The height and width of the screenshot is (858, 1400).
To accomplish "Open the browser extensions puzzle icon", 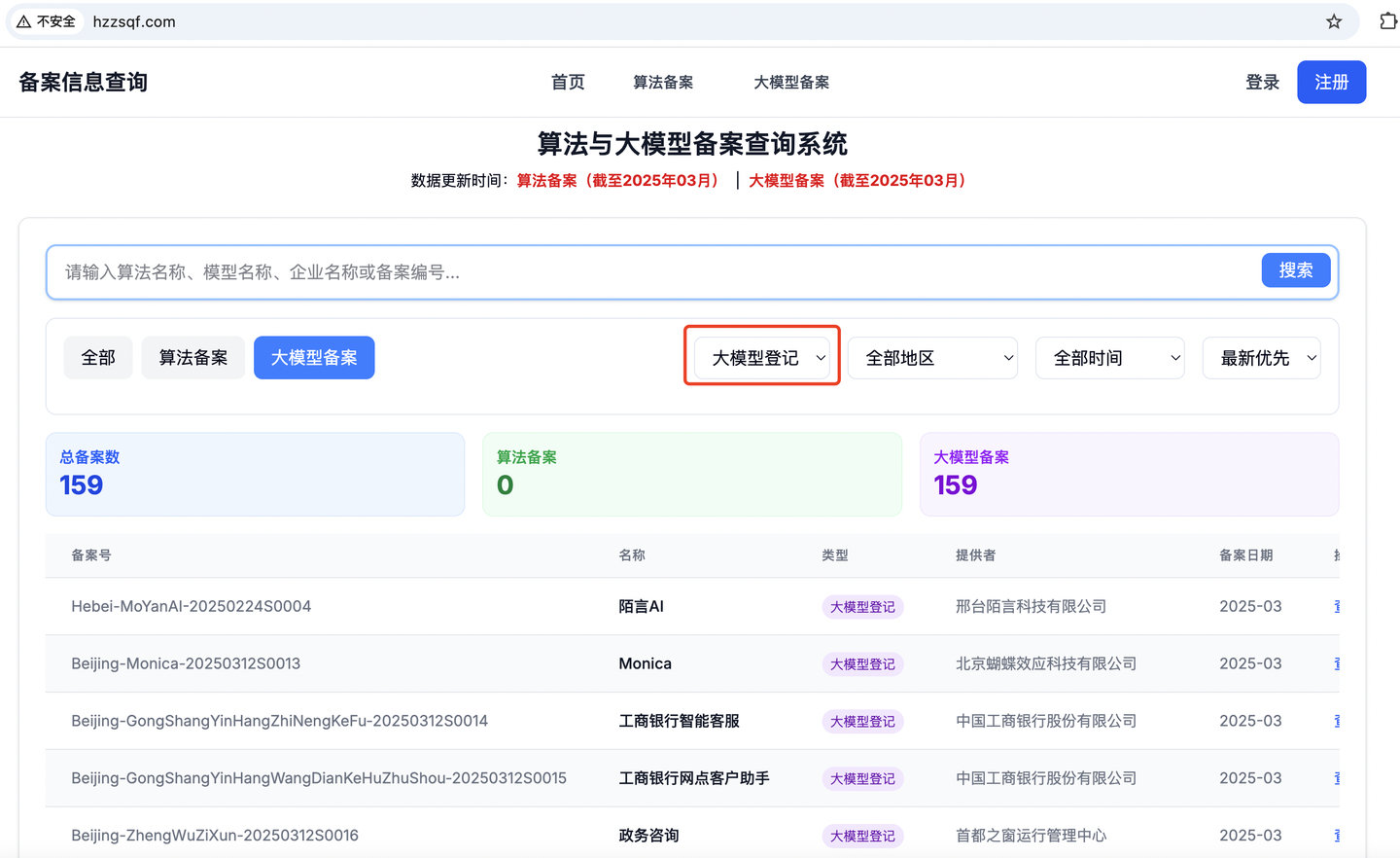I will pos(1388,21).
